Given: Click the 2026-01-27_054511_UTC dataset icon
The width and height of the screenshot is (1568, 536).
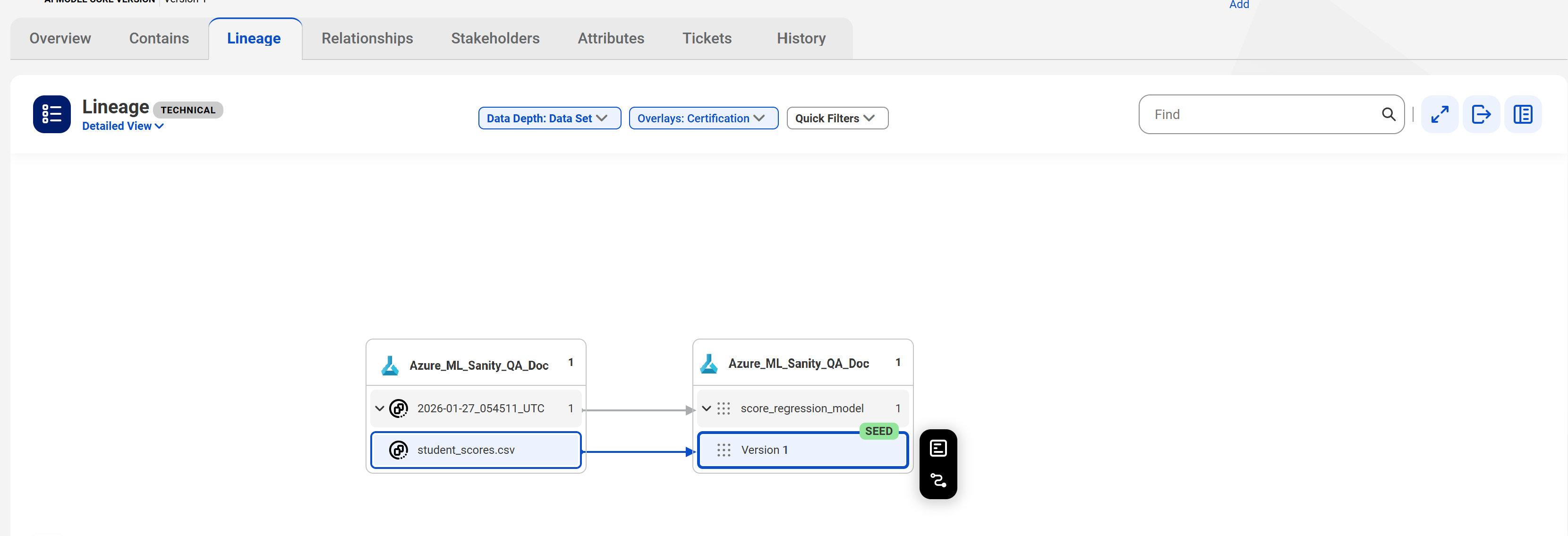Looking at the screenshot, I should pyautogui.click(x=398, y=408).
